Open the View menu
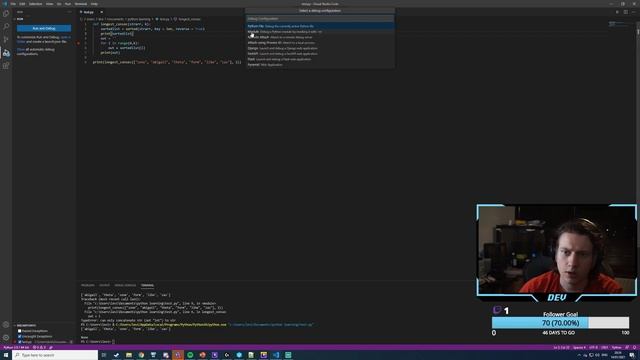The width and height of the screenshot is (640, 360). click(x=49, y=4)
